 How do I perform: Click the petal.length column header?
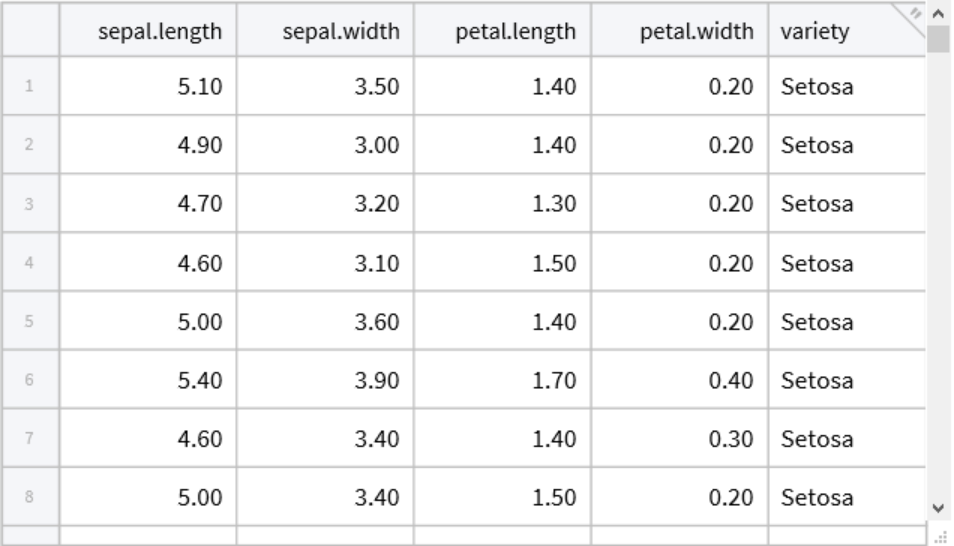click(502, 30)
